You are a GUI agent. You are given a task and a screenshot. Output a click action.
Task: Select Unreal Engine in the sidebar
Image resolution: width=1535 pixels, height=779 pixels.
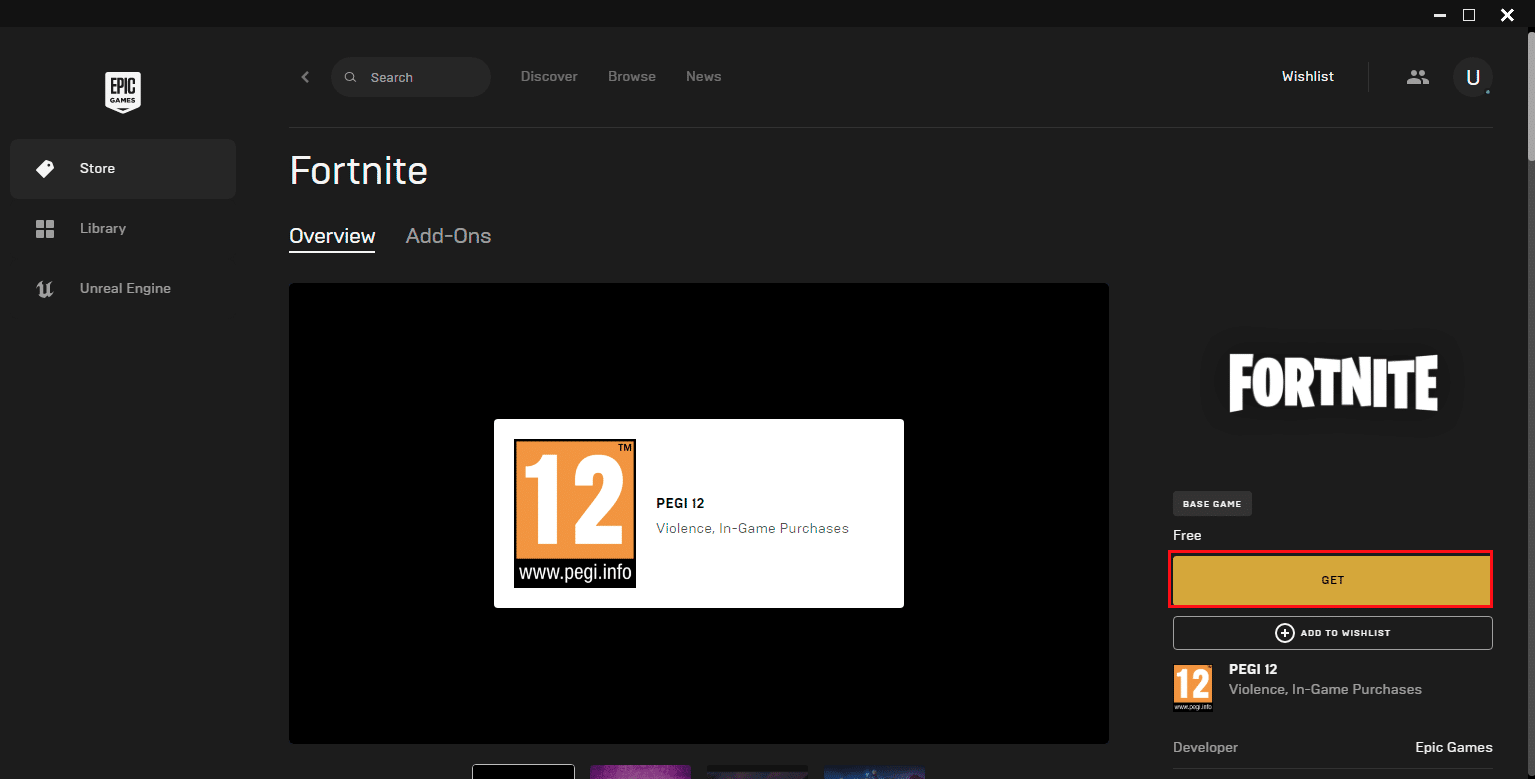point(123,289)
